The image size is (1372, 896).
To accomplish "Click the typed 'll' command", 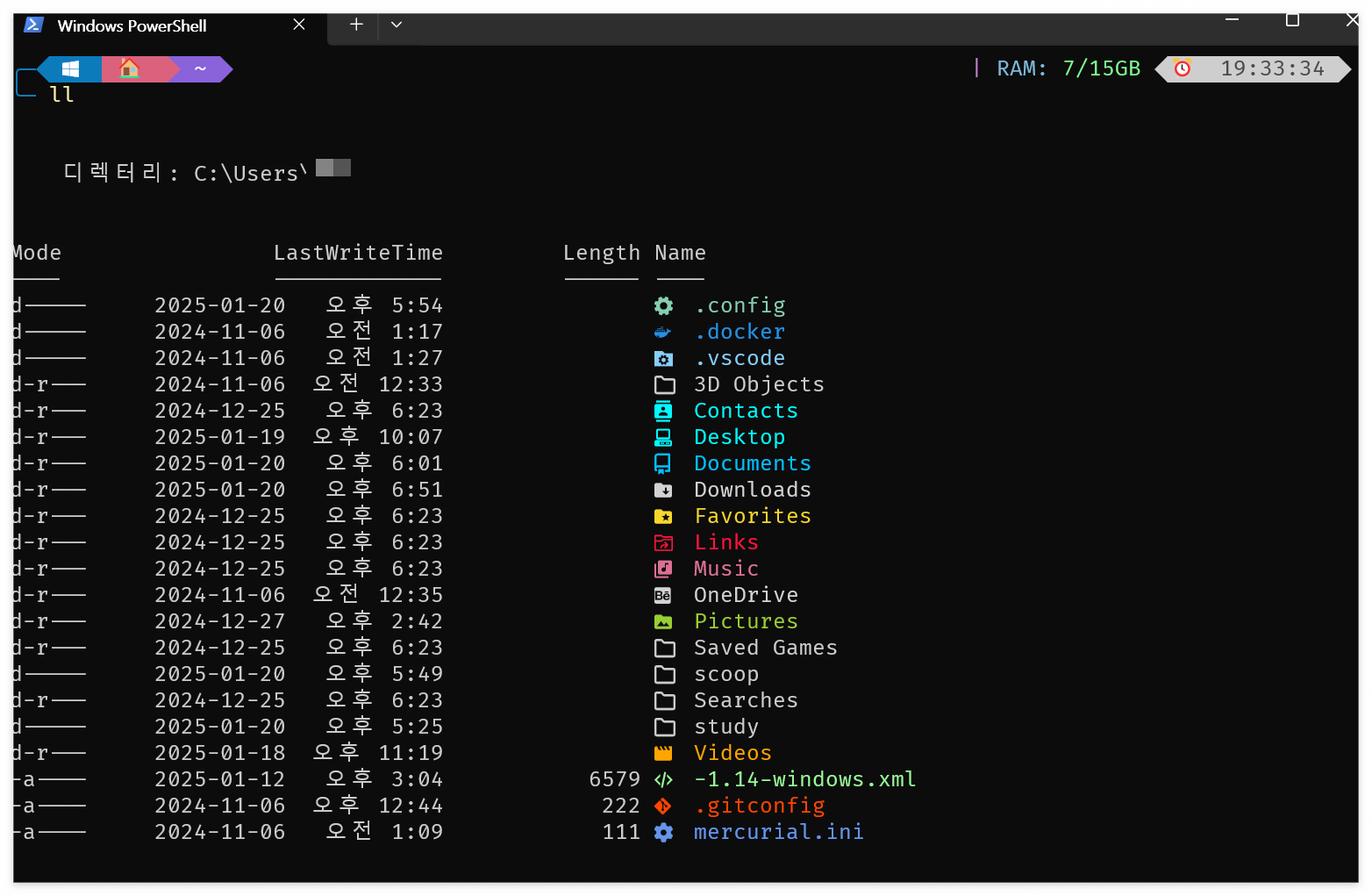I will [x=61, y=95].
